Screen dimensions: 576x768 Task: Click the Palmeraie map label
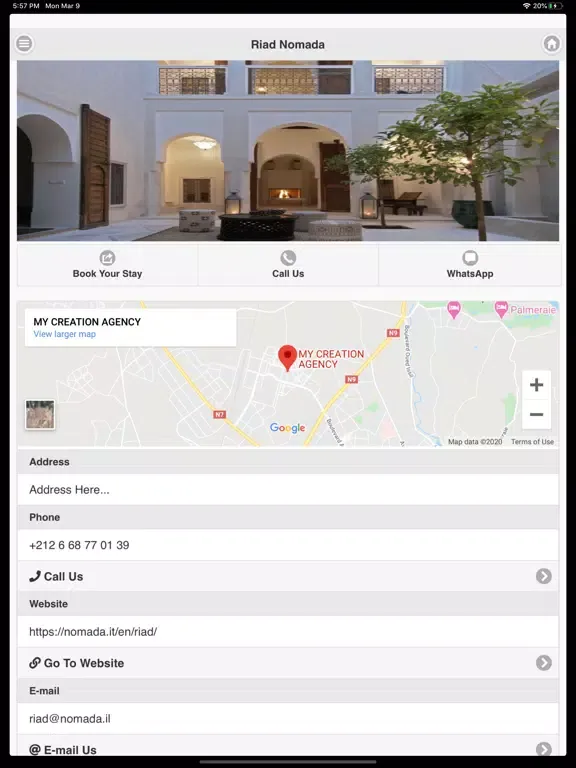533,310
